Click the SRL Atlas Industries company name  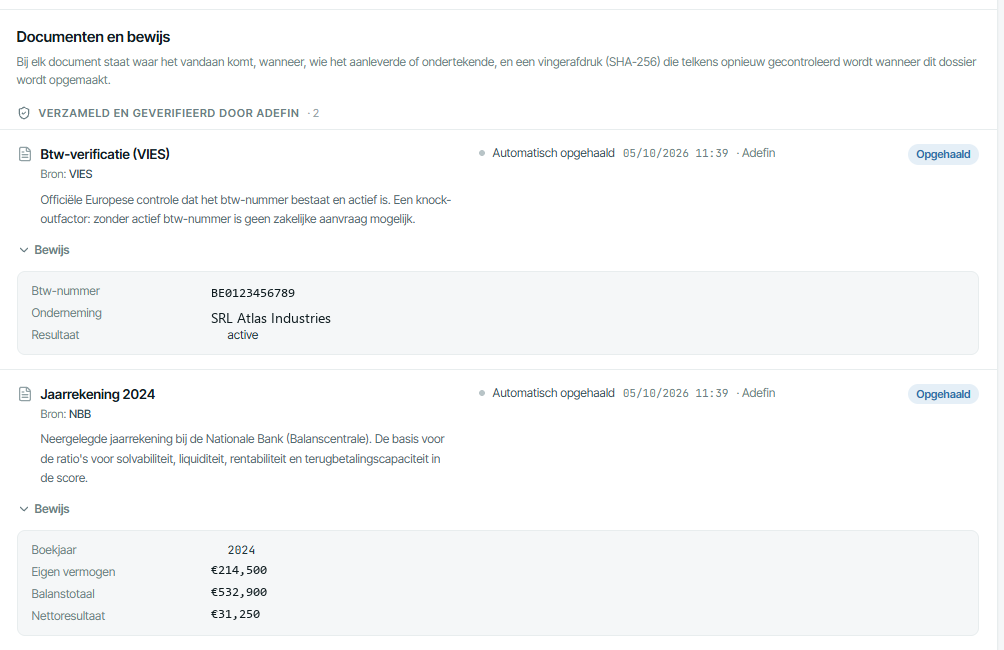pyautogui.click(x=271, y=318)
